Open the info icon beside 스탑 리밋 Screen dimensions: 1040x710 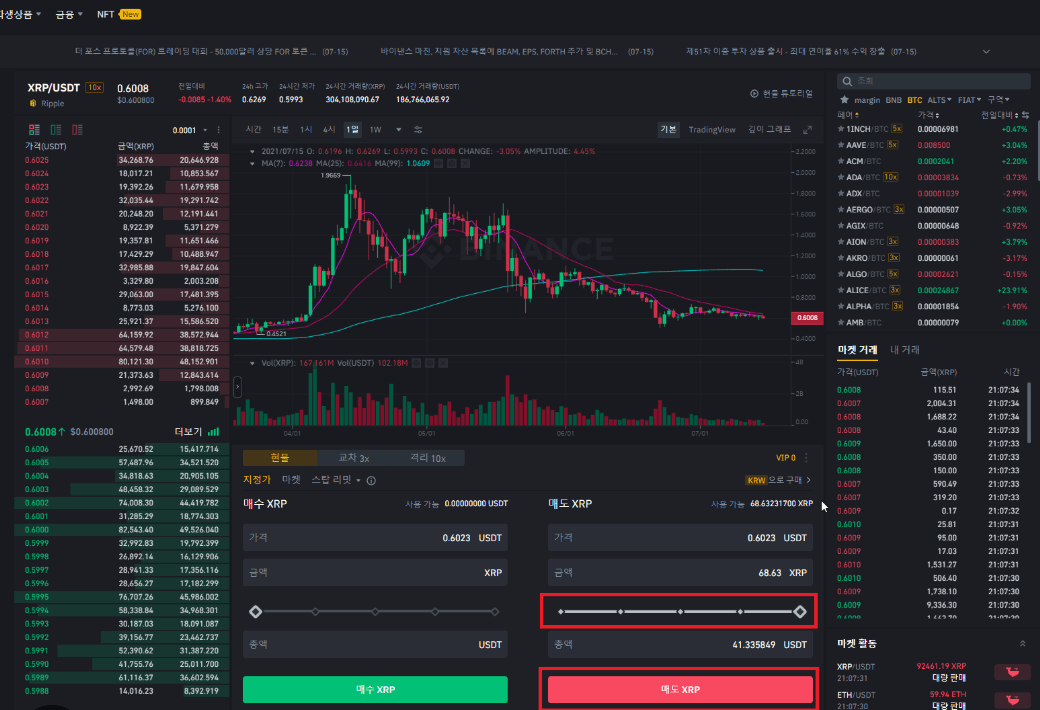371,480
